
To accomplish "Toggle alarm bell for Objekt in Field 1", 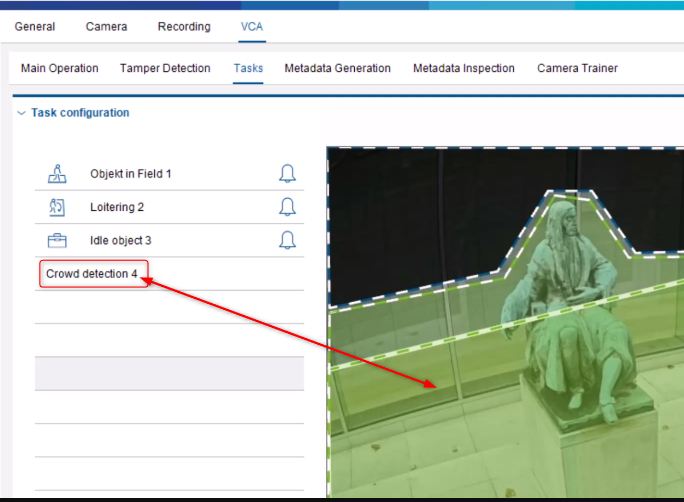I will (287, 174).
